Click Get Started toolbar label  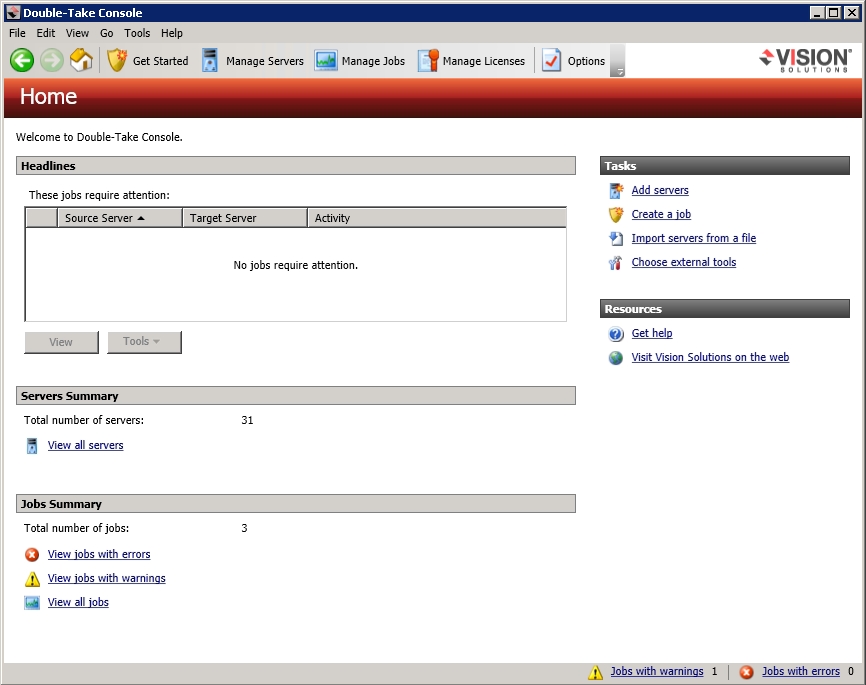click(x=160, y=61)
